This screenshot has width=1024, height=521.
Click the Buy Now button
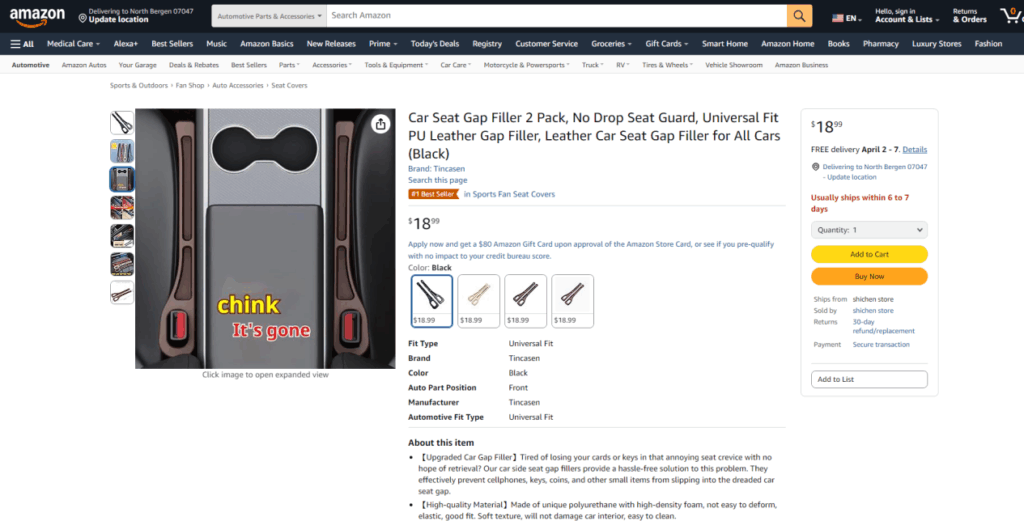(869, 276)
